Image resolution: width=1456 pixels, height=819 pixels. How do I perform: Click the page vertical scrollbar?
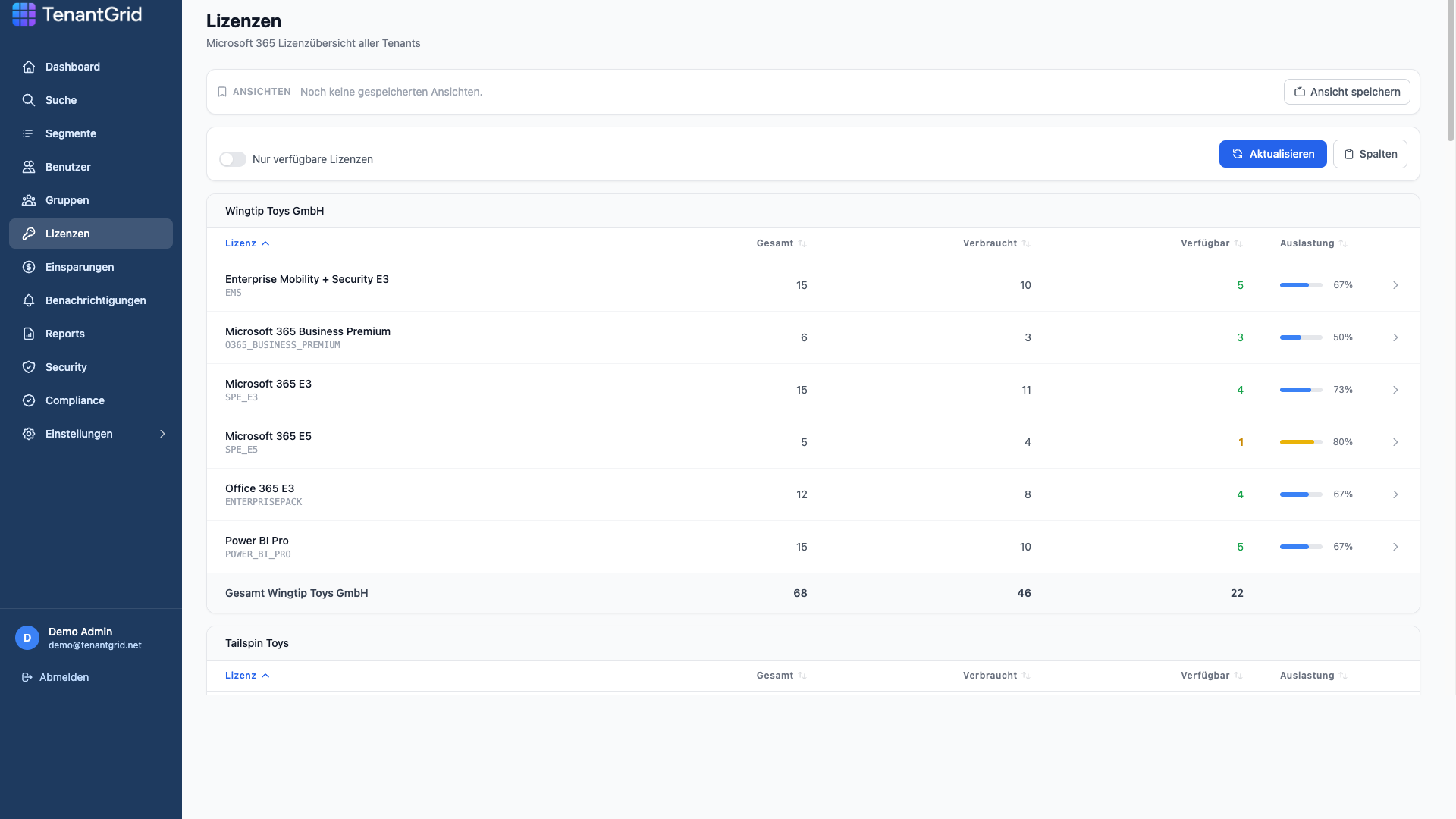1451,72
